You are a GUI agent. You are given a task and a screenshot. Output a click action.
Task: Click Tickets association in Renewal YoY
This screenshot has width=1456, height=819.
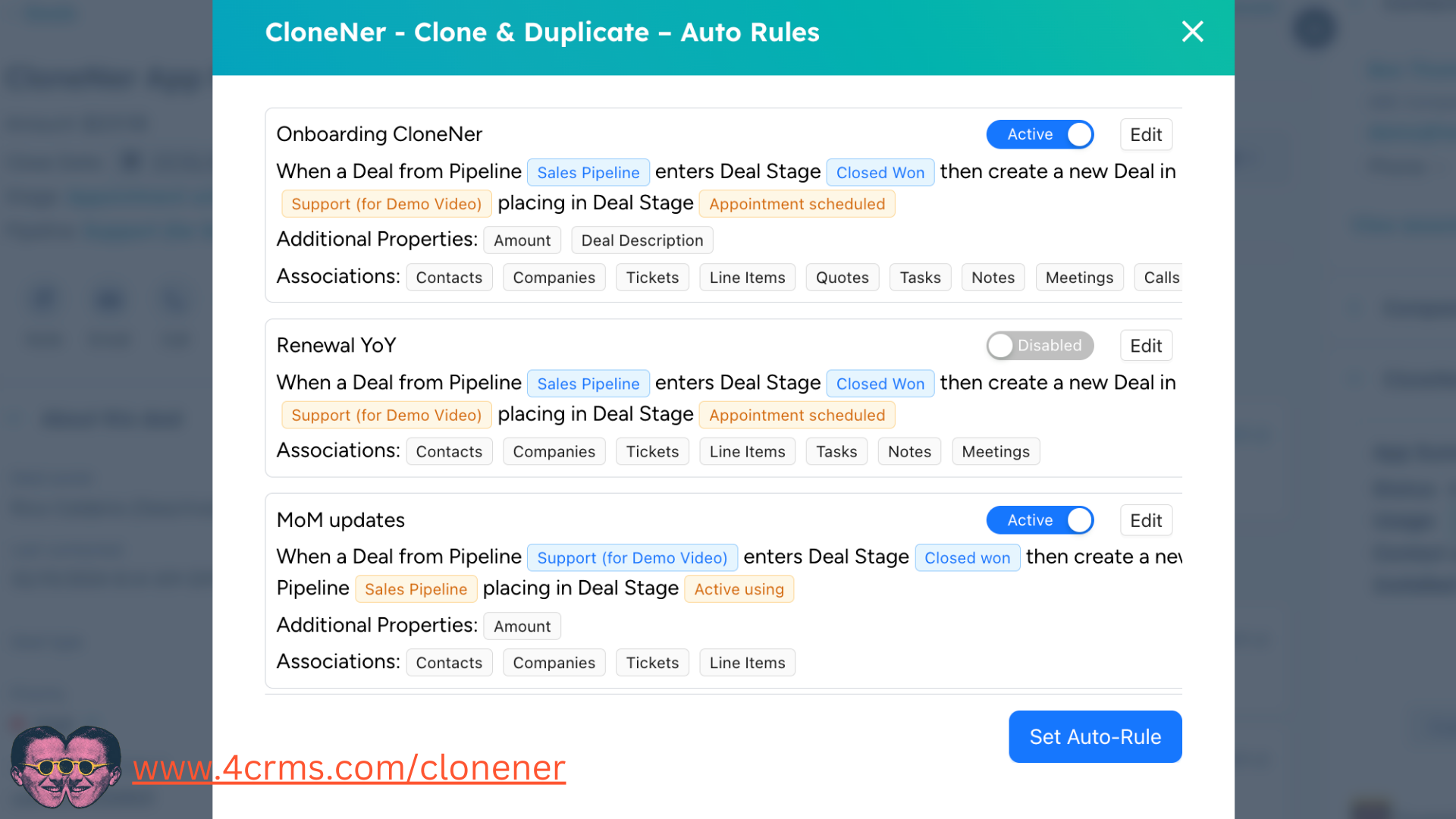[652, 452]
